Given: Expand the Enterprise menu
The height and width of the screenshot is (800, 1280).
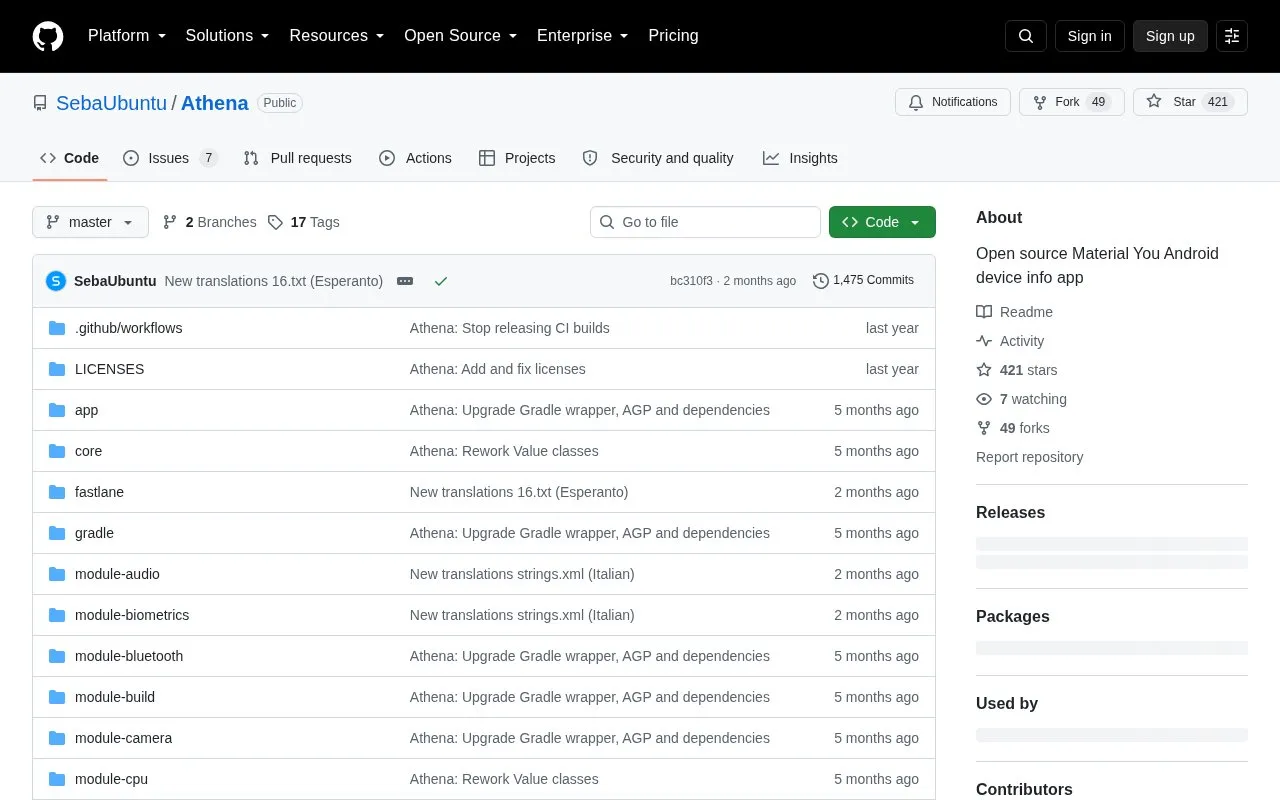Looking at the screenshot, I should click(583, 36).
